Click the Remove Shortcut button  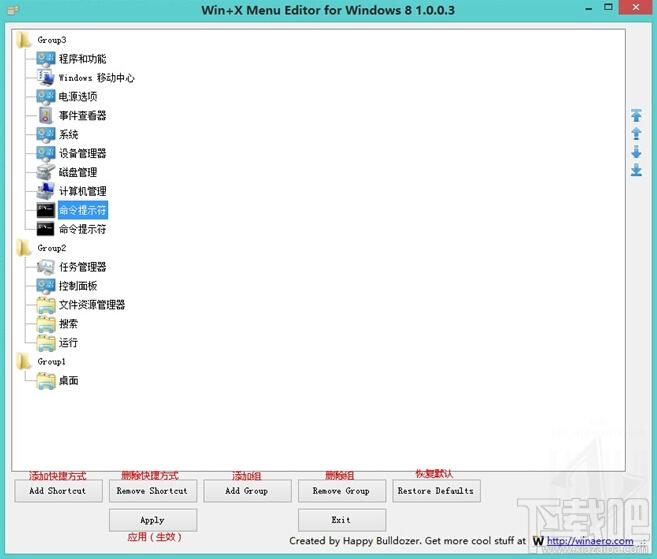(x=153, y=491)
